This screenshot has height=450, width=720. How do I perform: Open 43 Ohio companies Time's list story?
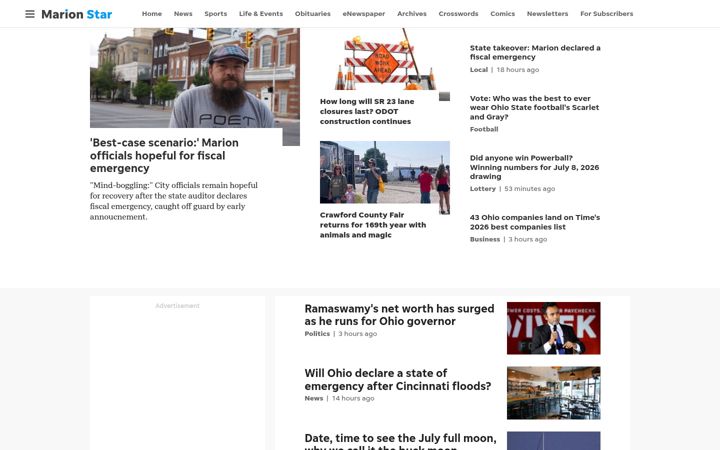click(535, 222)
